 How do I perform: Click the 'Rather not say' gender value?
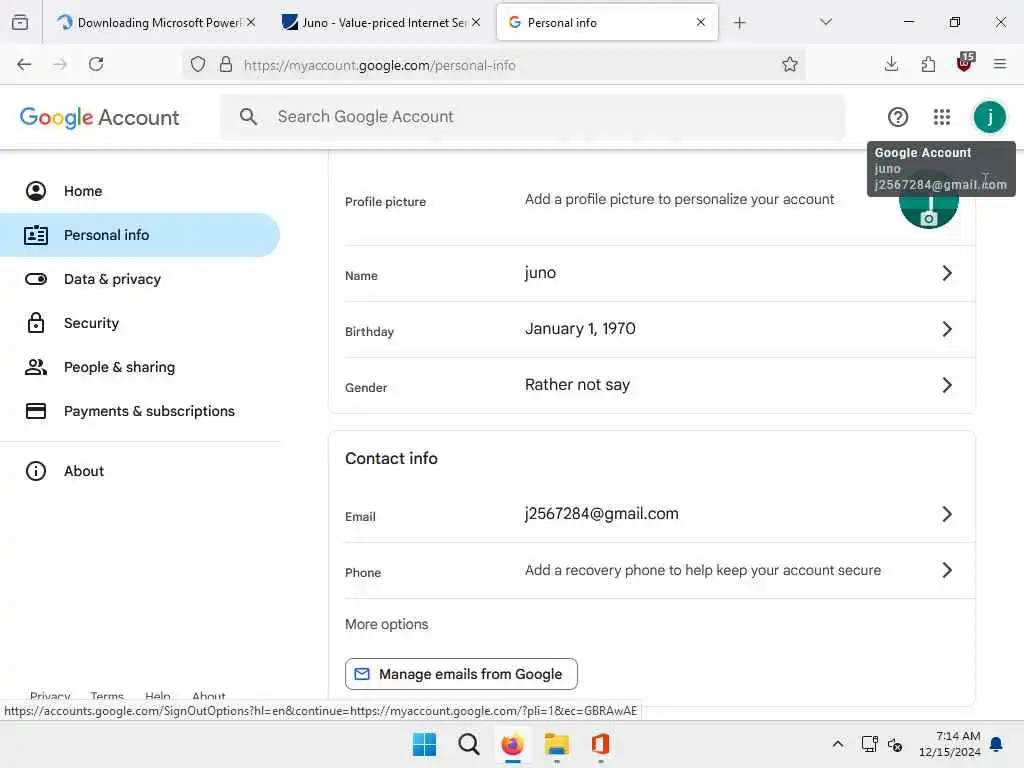click(577, 385)
